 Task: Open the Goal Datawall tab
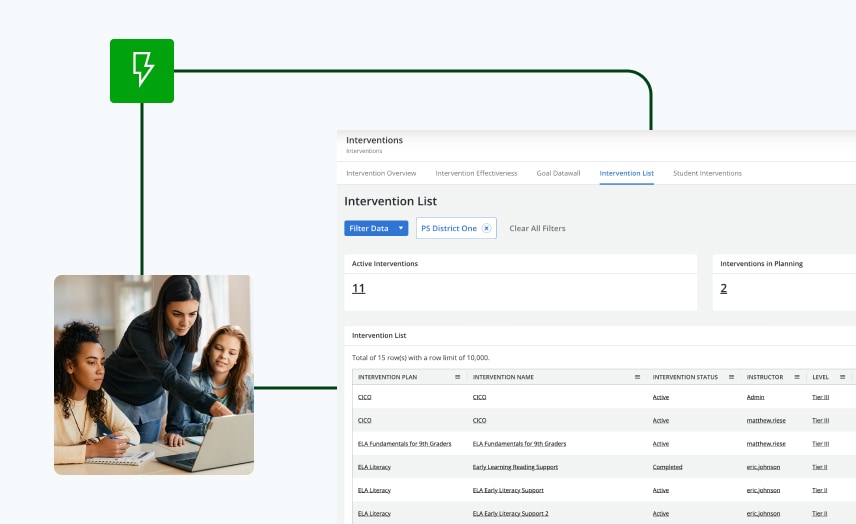click(x=558, y=173)
